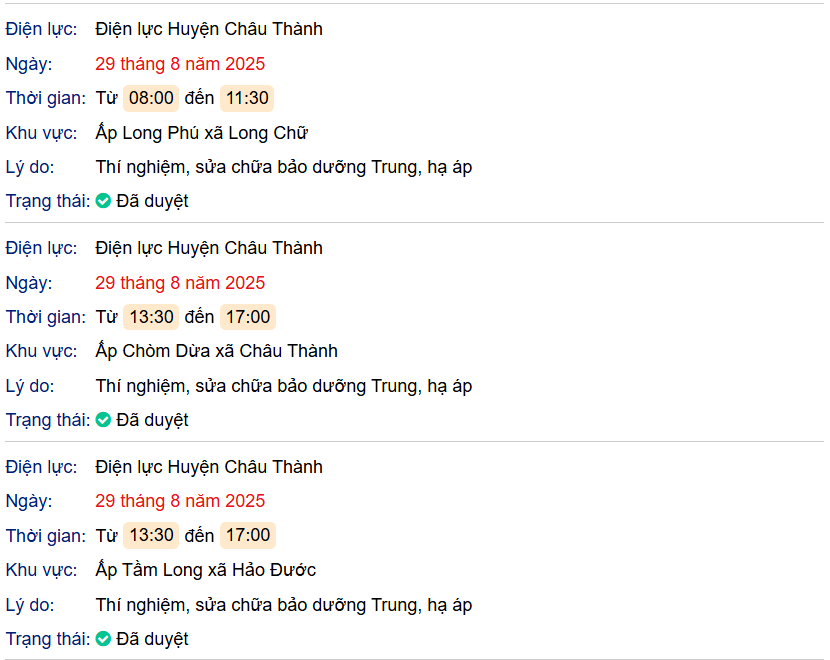
Task: Click the red date in the second entry
Action: tap(180, 283)
